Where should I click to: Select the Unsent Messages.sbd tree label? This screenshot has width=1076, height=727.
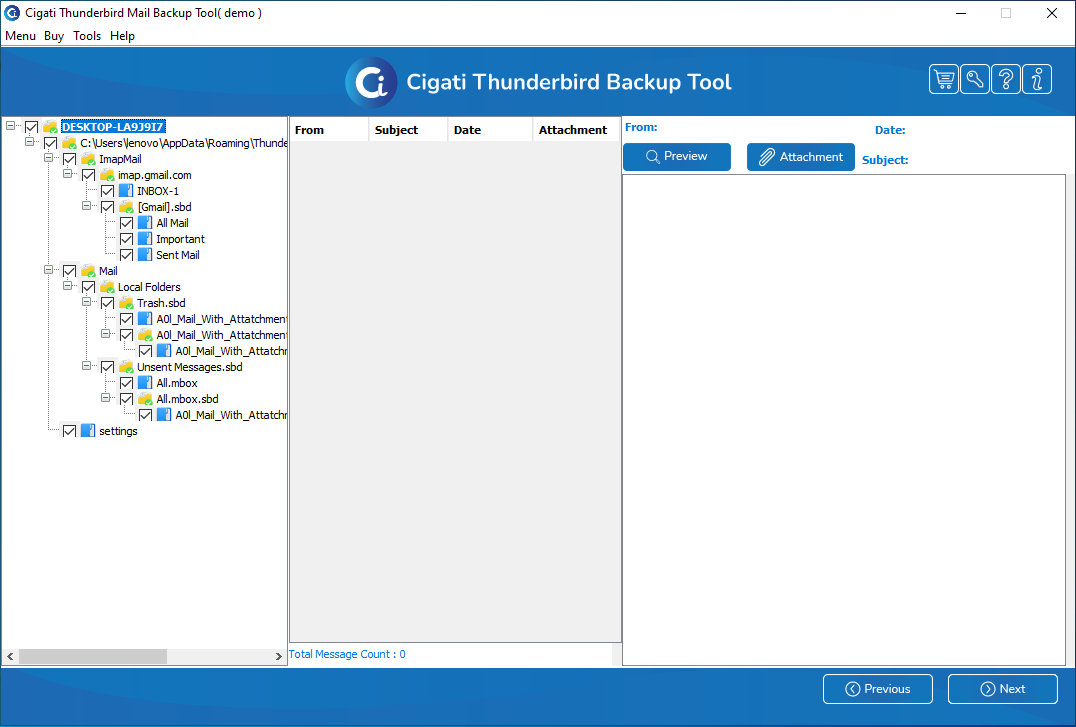[x=189, y=367]
